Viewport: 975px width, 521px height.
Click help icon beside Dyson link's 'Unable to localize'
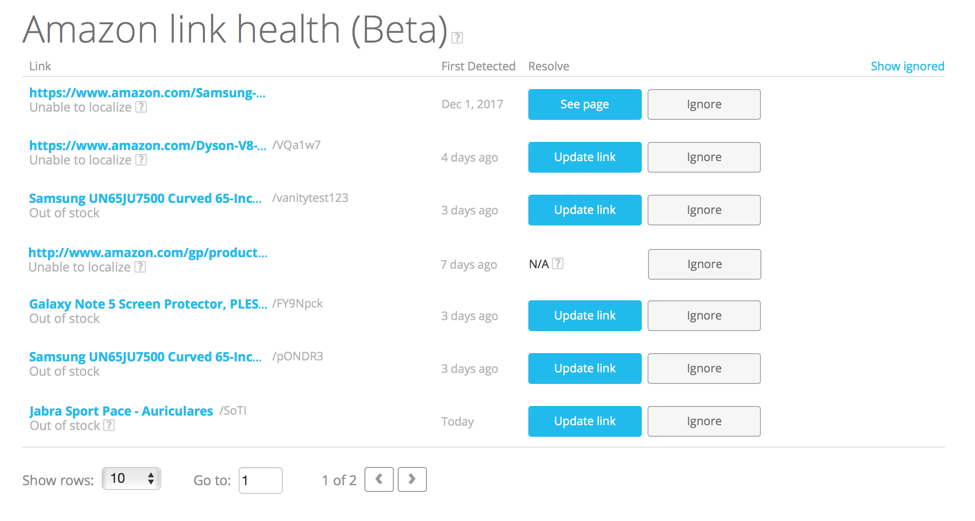pos(141,160)
